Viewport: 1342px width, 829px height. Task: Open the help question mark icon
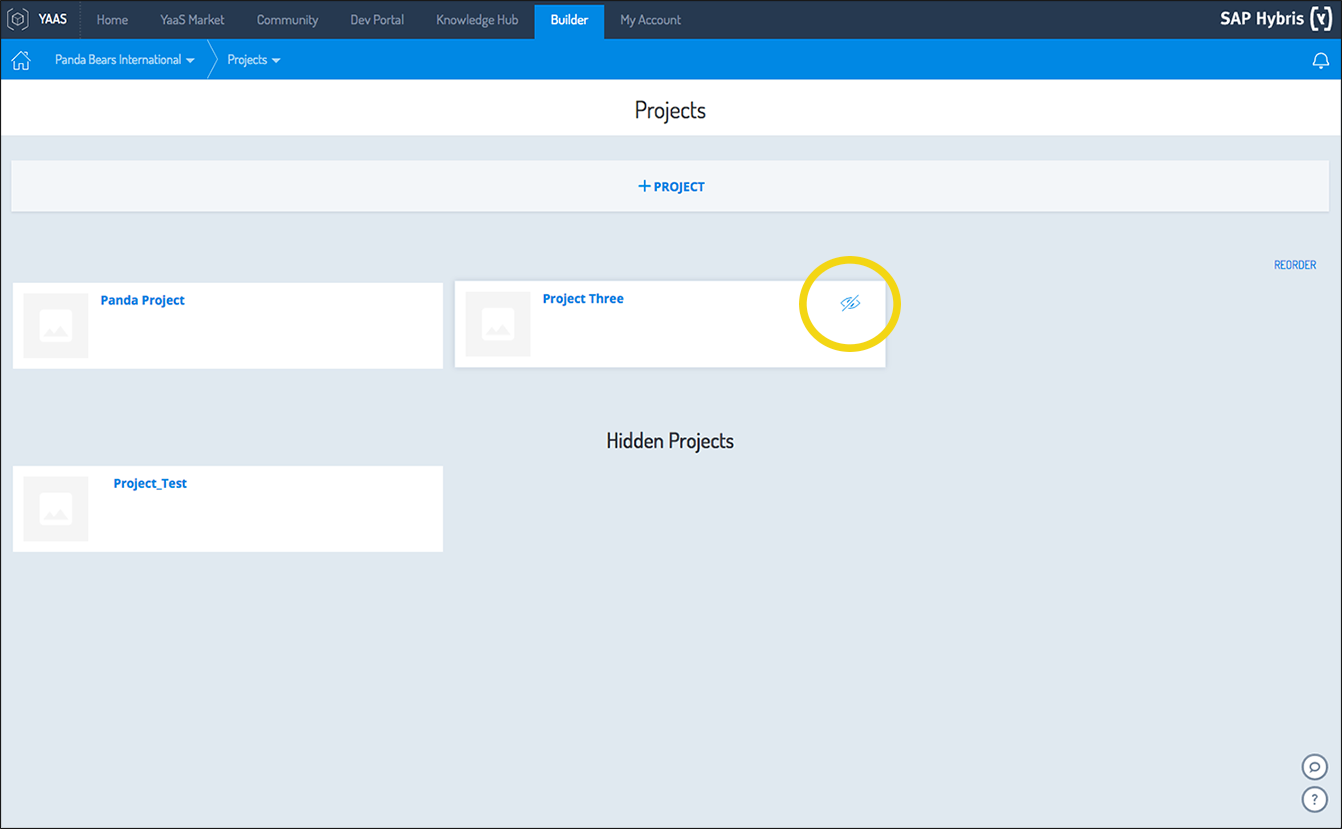click(1314, 799)
